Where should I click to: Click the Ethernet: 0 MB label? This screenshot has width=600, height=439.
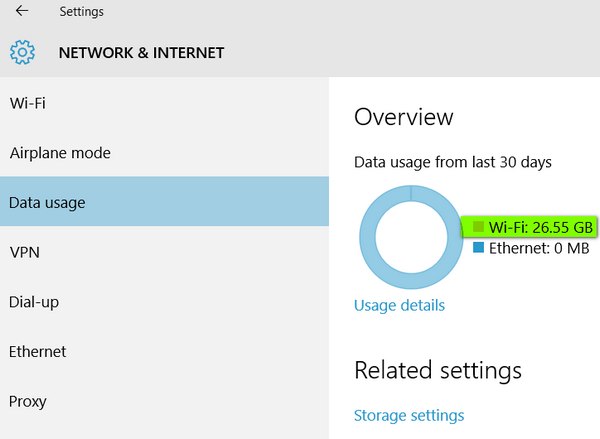click(539, 248)
